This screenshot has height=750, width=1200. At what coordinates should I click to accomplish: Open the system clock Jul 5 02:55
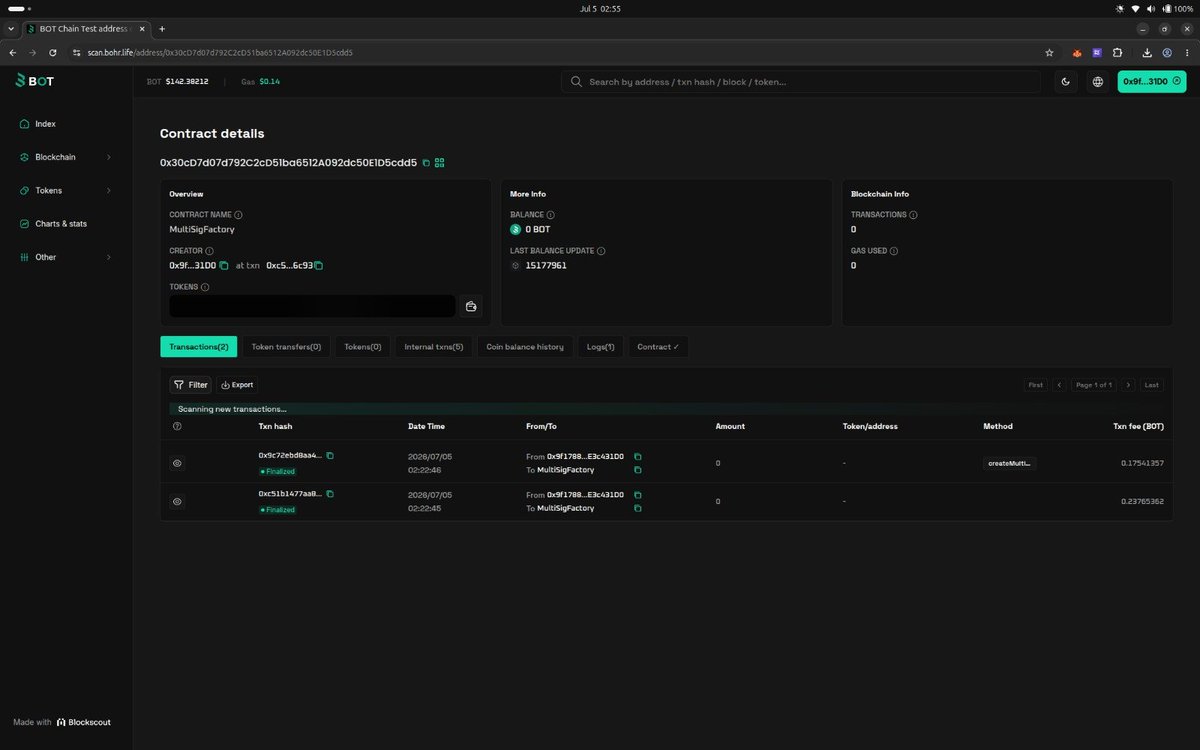(600, 8)
